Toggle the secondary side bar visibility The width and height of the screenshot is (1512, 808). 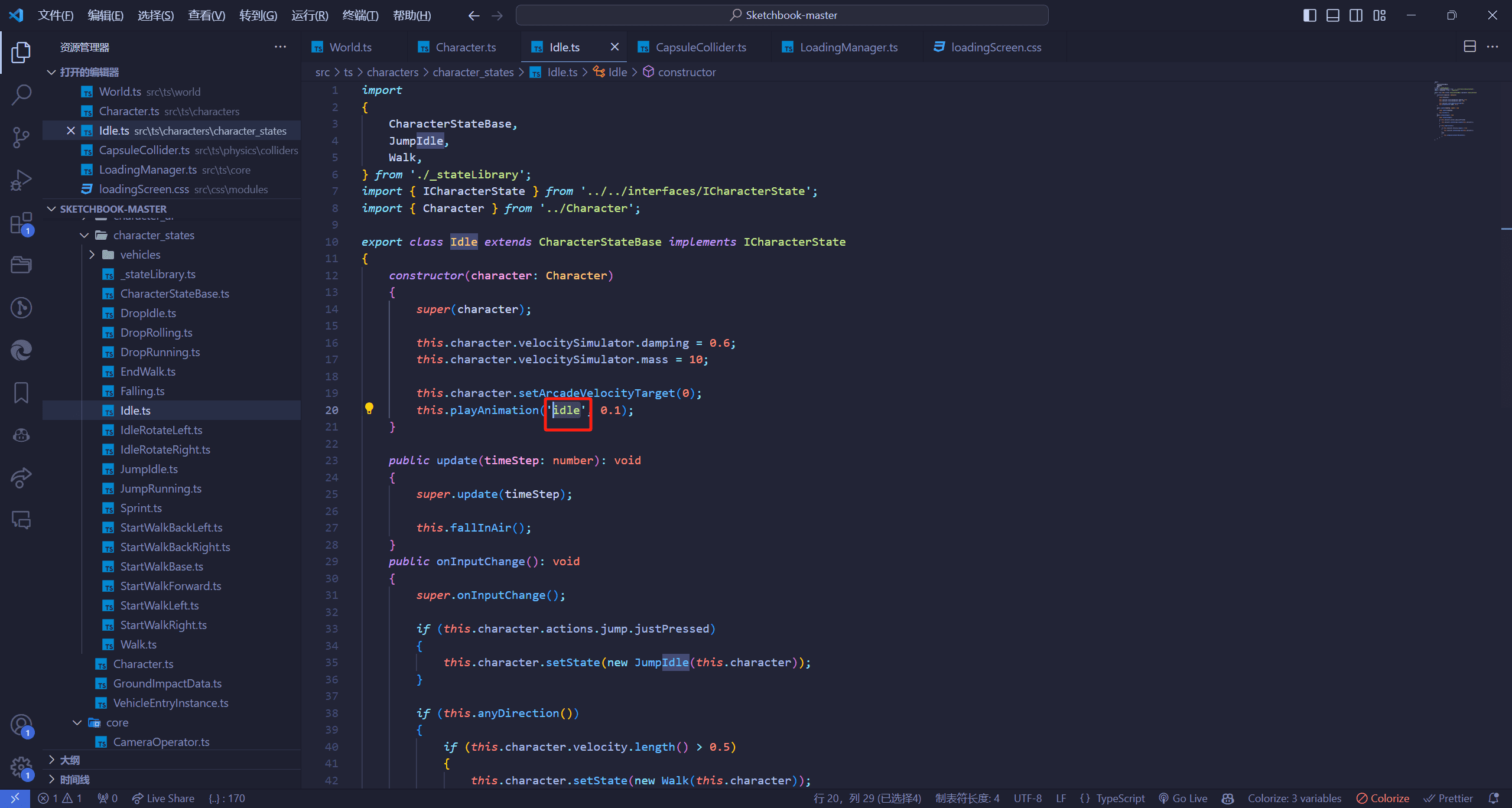click(1356, 15)
